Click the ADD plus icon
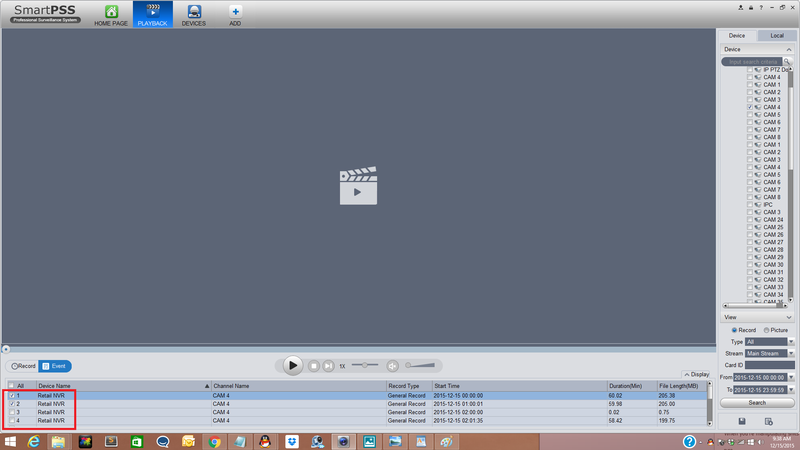800x450 pixels. (x=235, y=12)
